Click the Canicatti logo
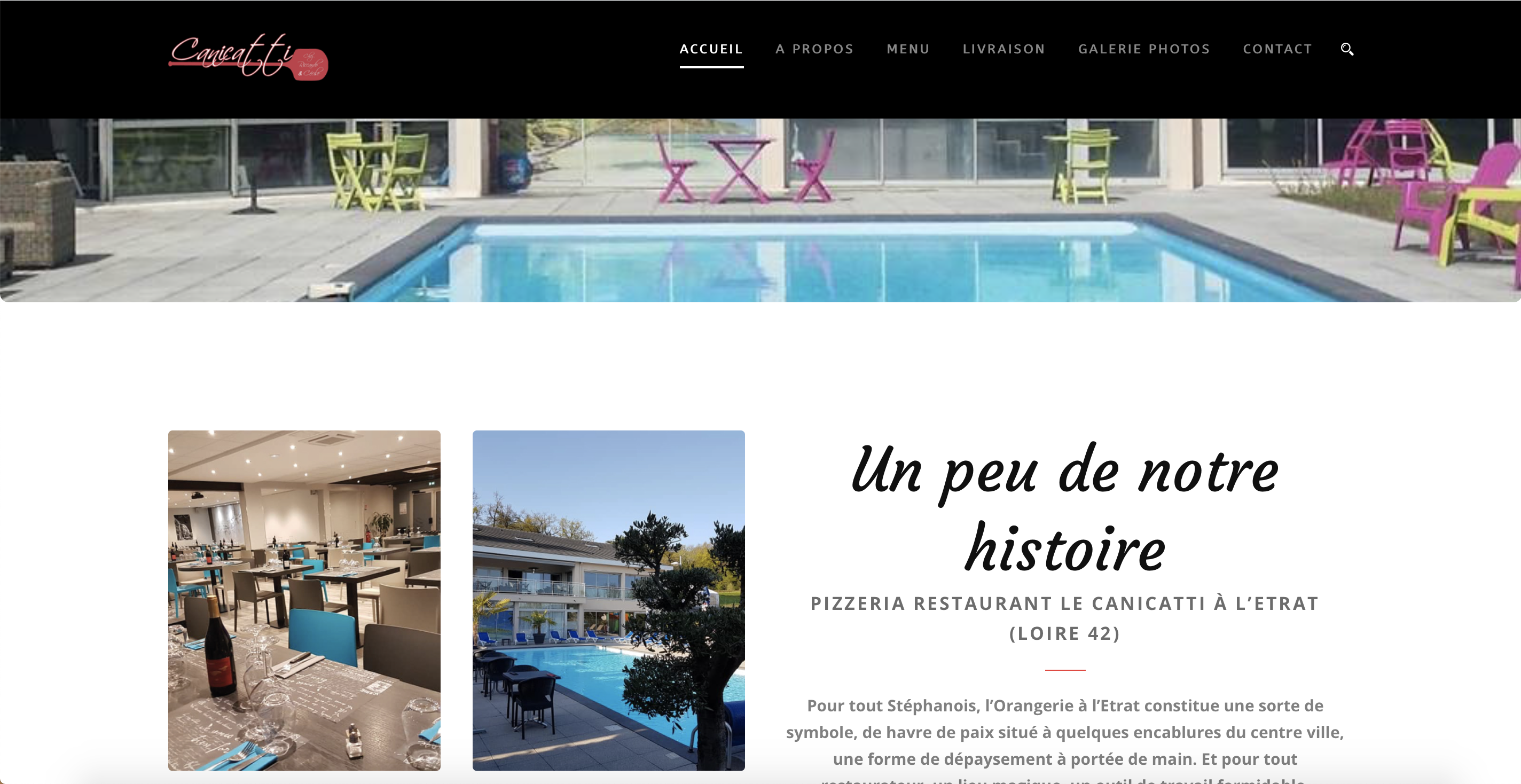 [248, 57]
